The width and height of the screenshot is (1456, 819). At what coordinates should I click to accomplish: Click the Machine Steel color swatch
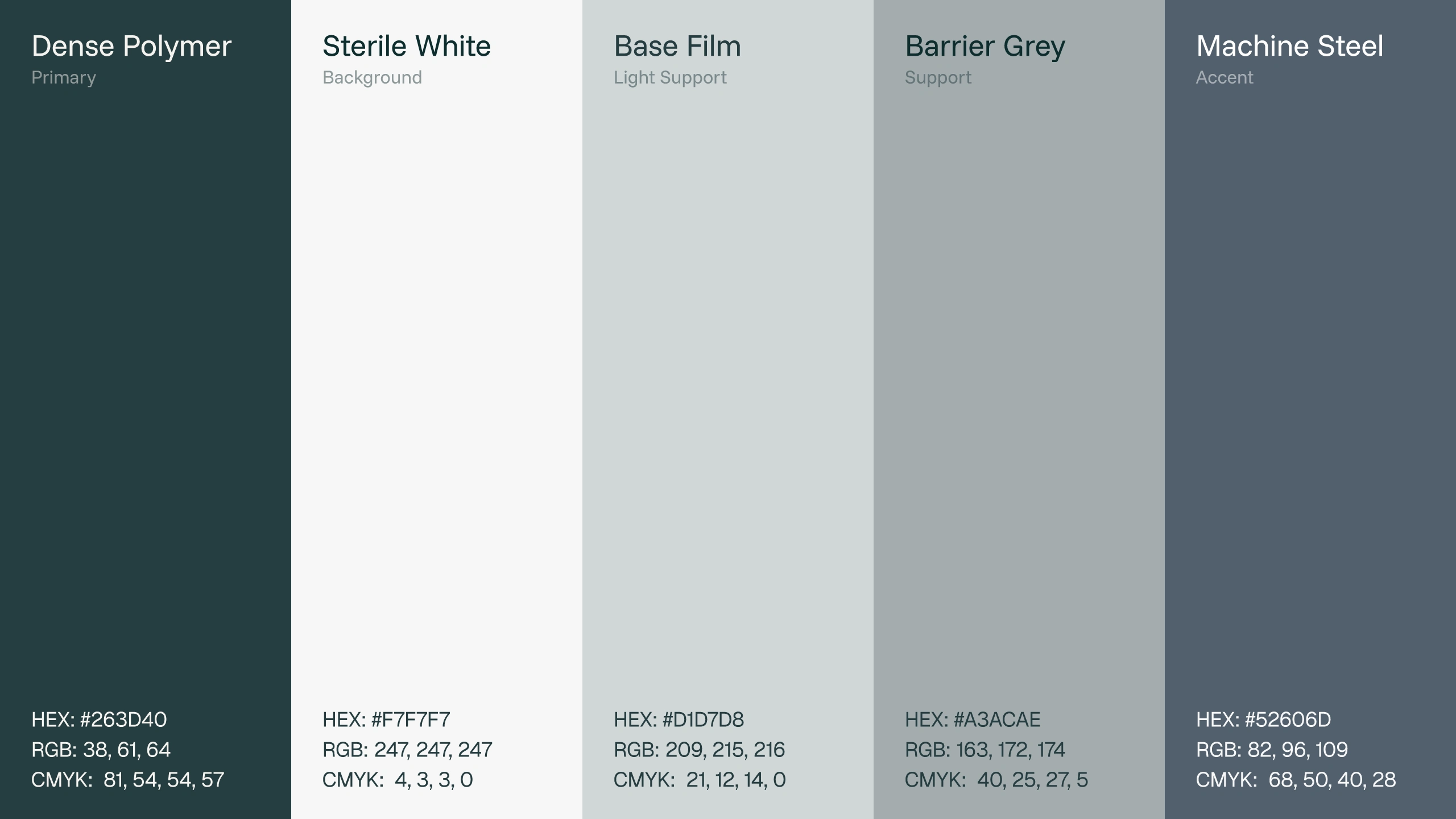1310,398
